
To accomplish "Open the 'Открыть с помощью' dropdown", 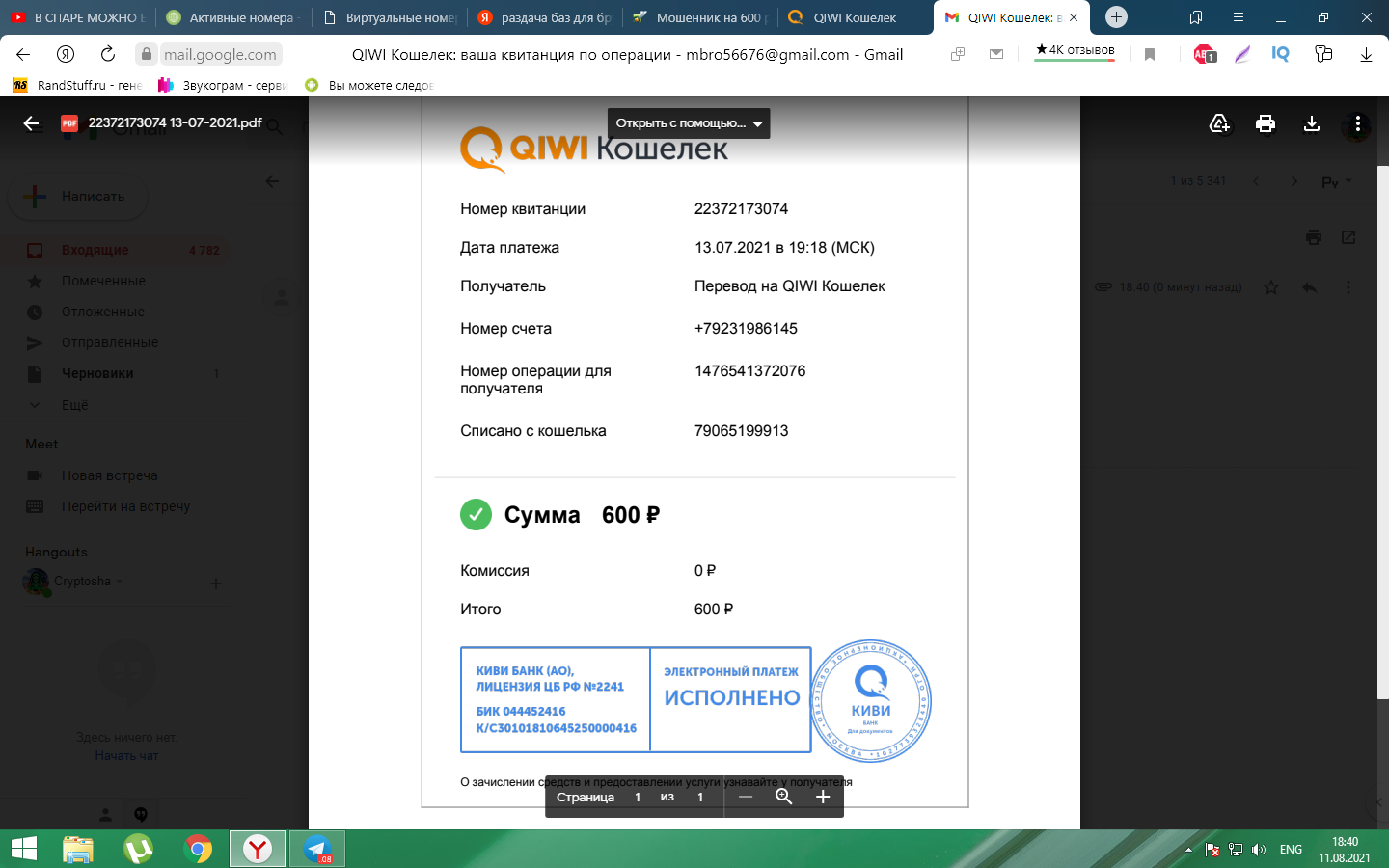I will 689,123.
